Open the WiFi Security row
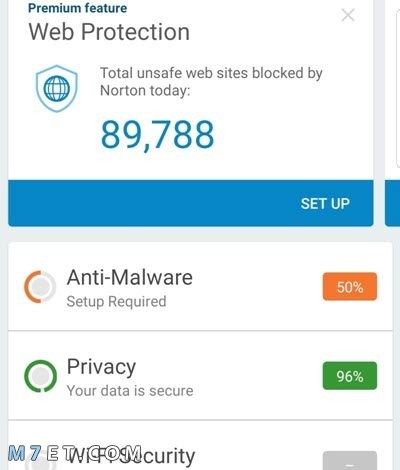This screenshot has height=470, width=400. coord(200,445)
